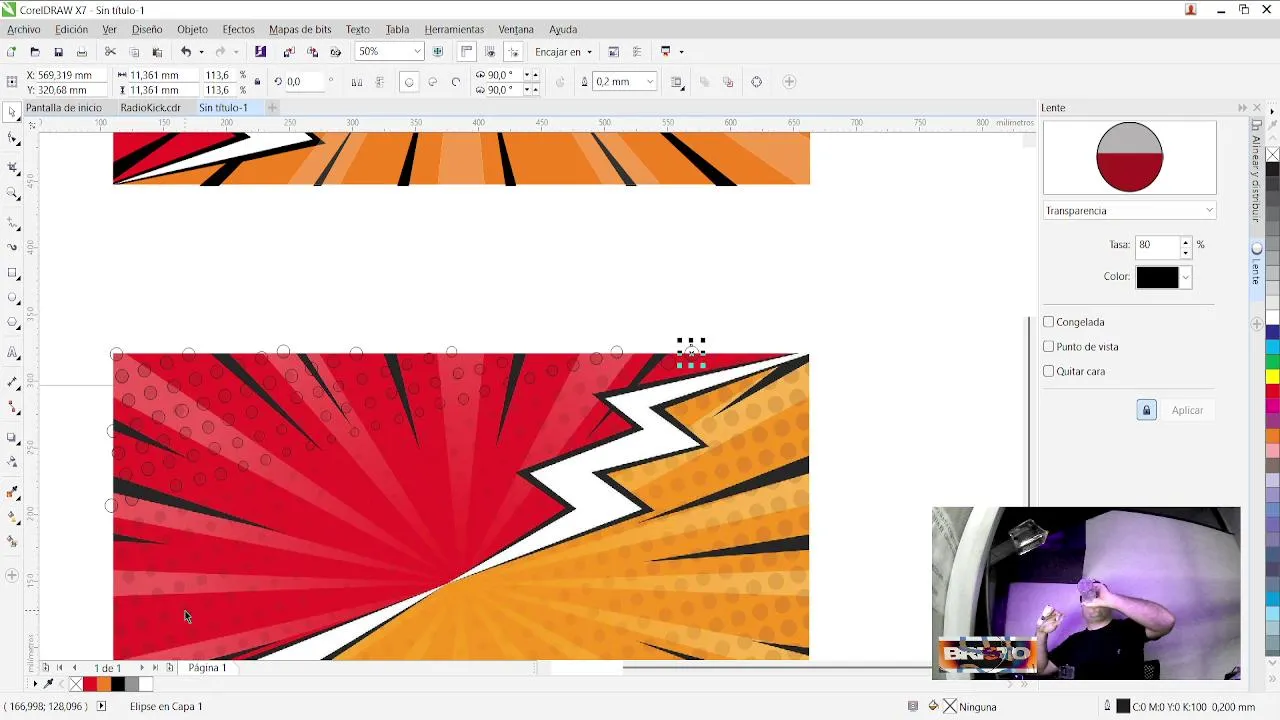
Task: Select the Zoom magnifier tool
Action: [12, 193]
